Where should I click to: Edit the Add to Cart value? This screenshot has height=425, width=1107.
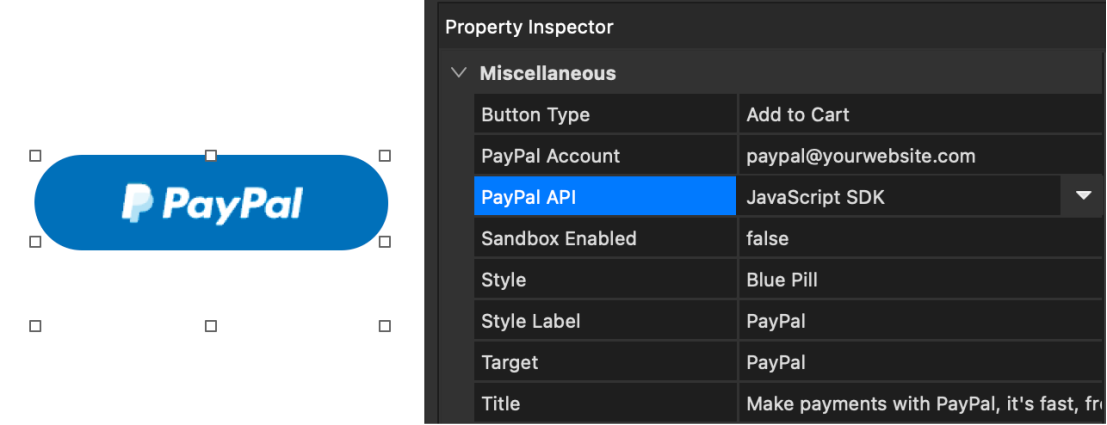coord(920,115)
